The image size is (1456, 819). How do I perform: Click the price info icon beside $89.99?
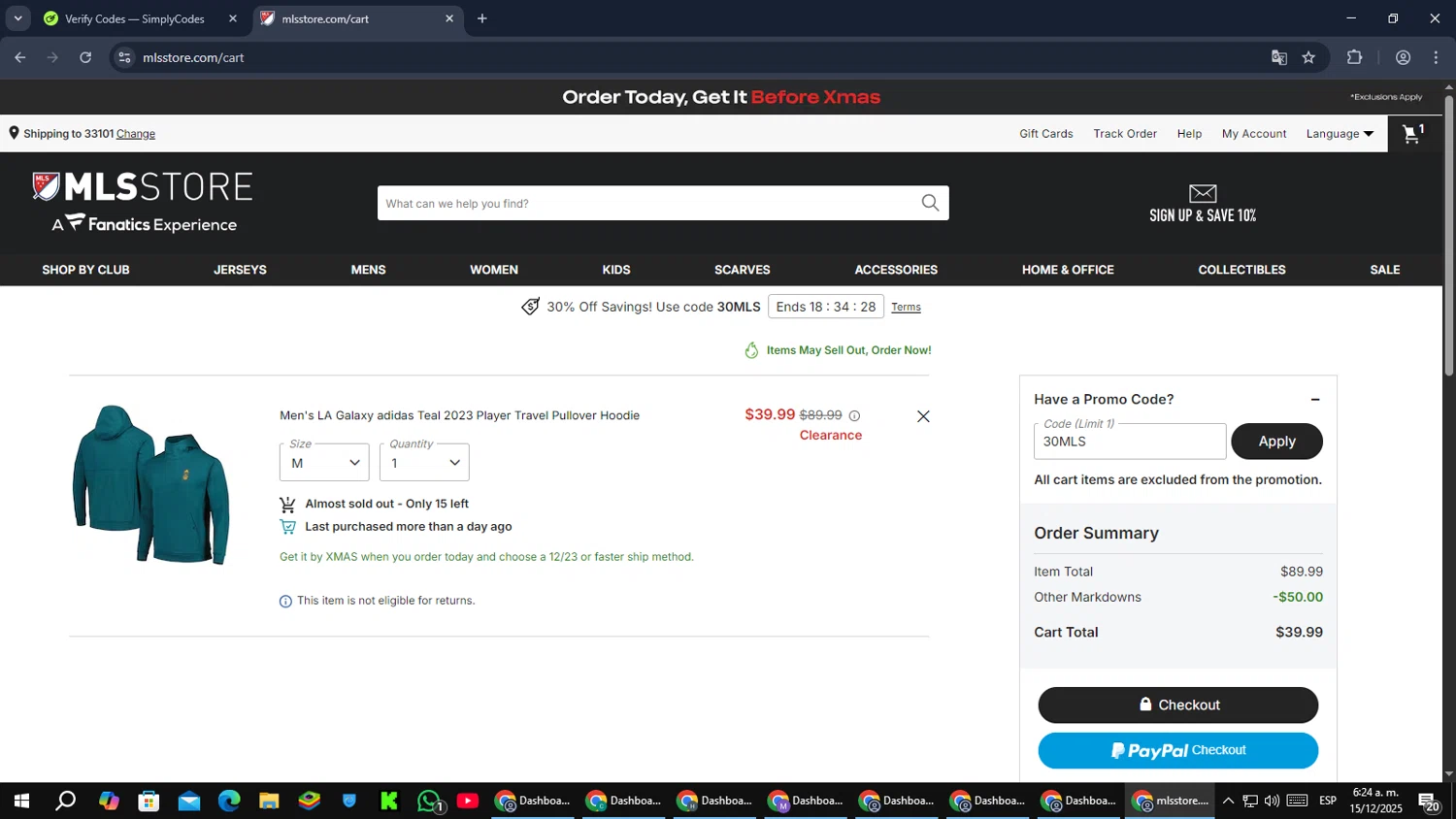pos(854,415)
